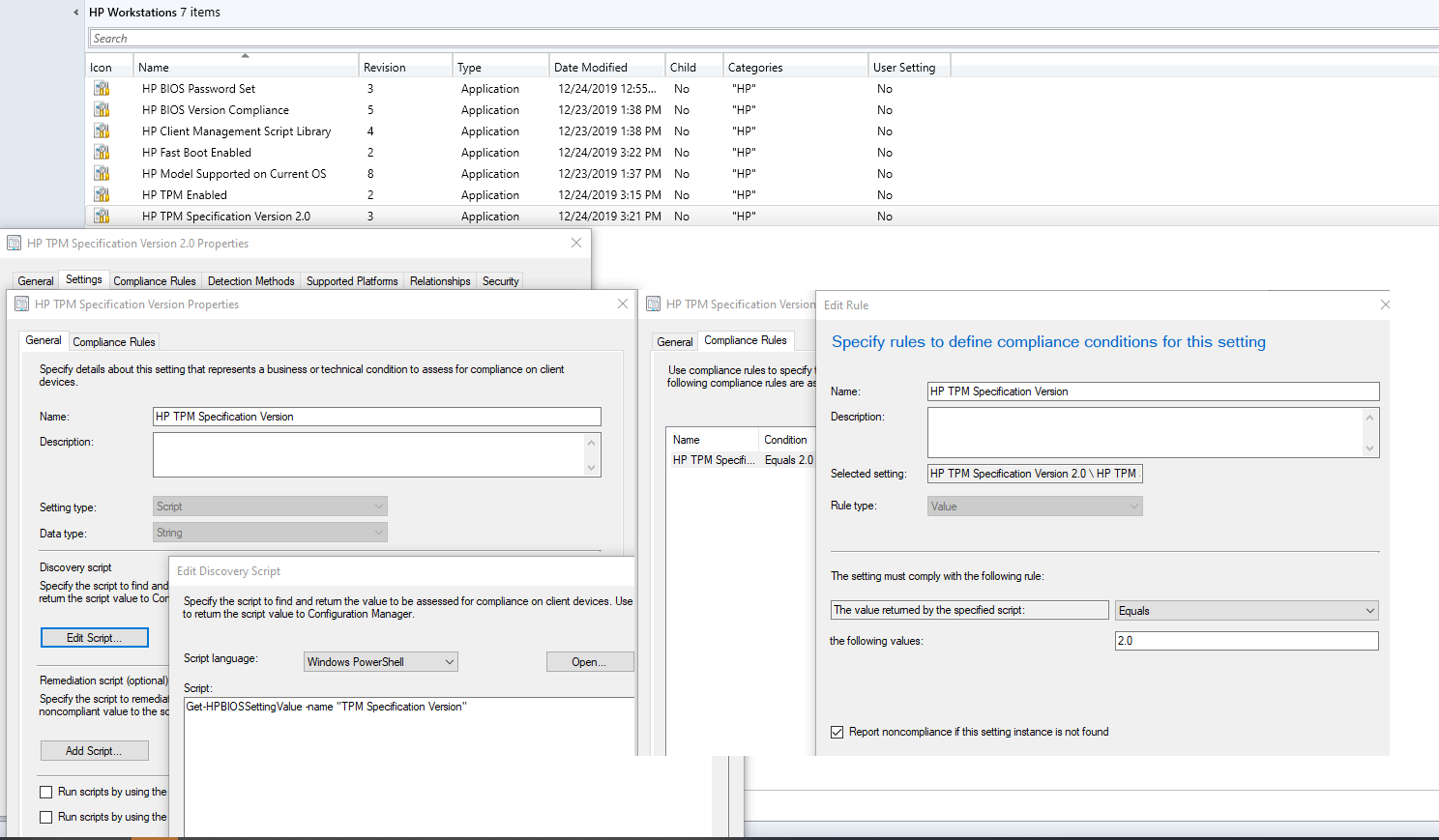This screenshot has height=840, width=1439.
Task: Sort list by the Name column header
Action: point(246,68)
